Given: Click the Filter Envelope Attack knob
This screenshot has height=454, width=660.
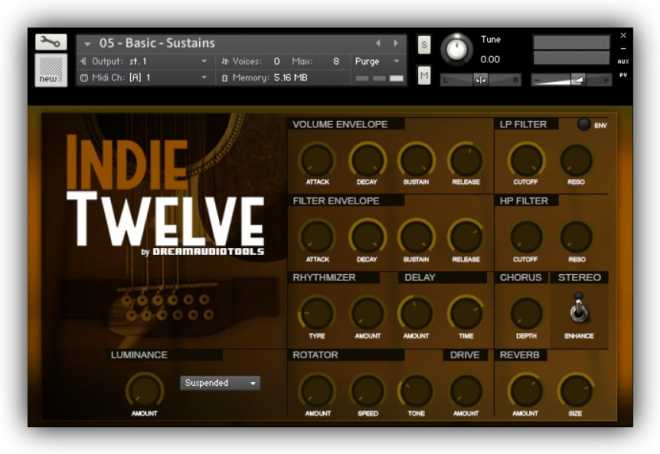Looking at the screenshot, I should [317, 237].
